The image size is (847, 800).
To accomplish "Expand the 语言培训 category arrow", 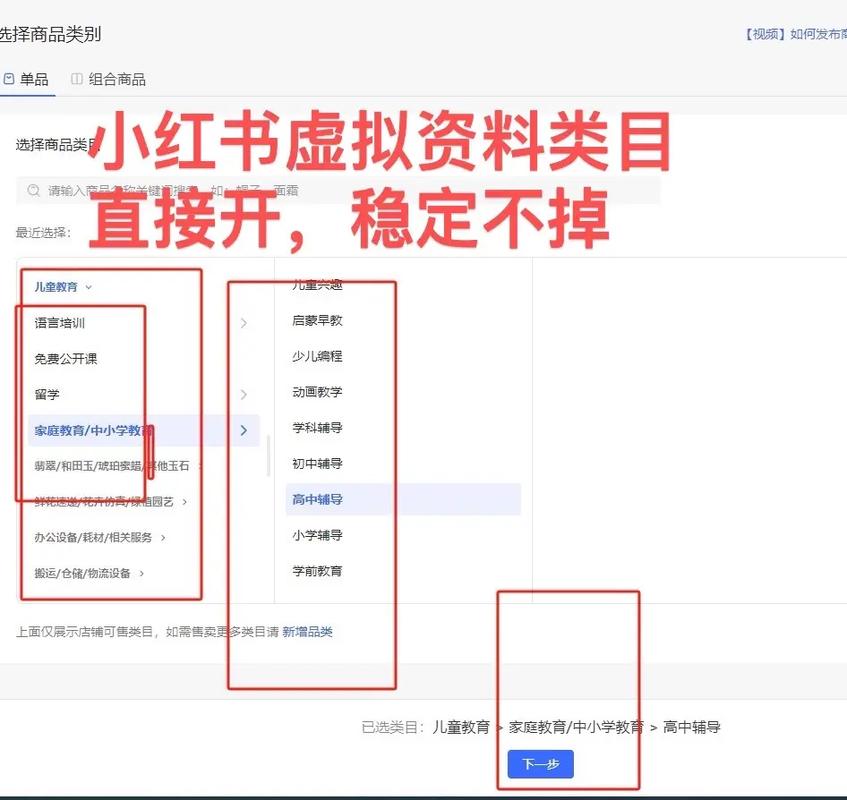I will (x=244, y=323).
